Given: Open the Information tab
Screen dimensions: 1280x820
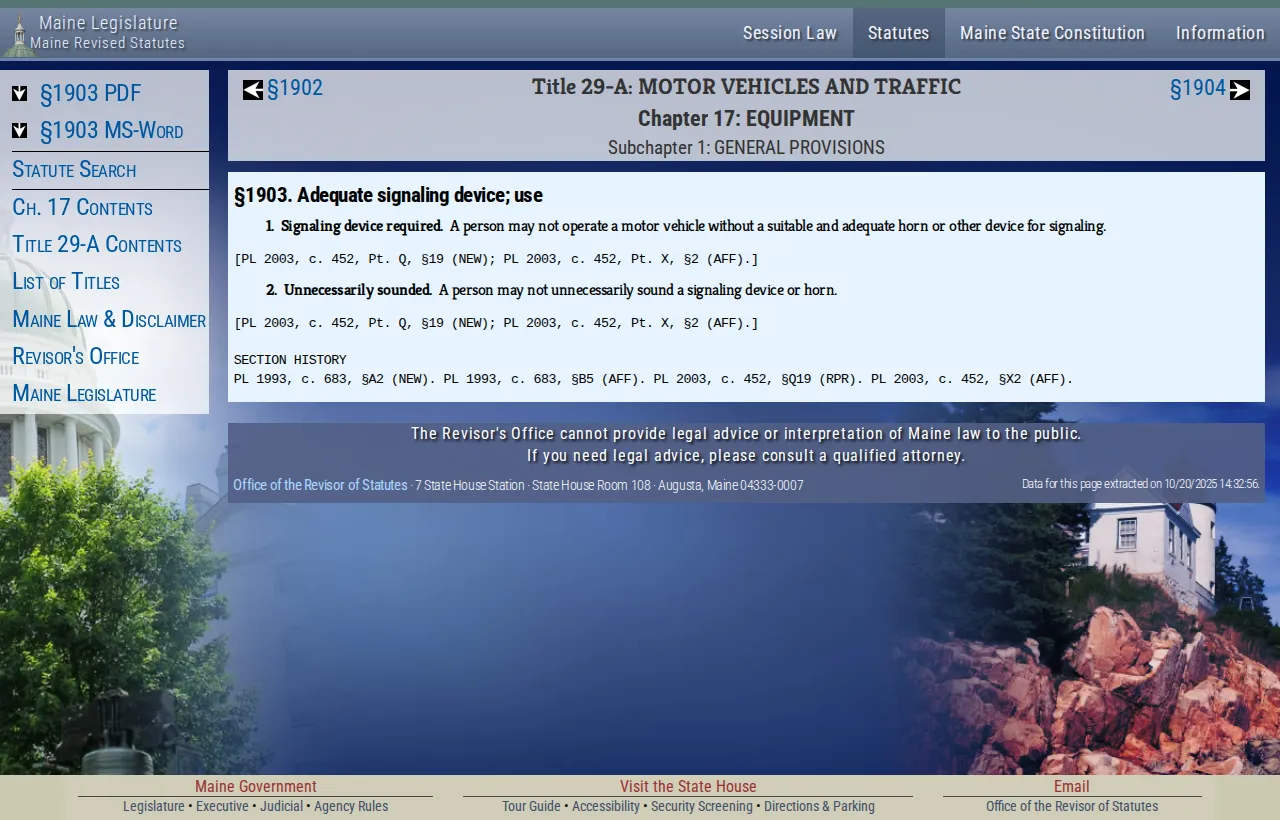Looking at the screenshot, I should tap(1220, 33).
